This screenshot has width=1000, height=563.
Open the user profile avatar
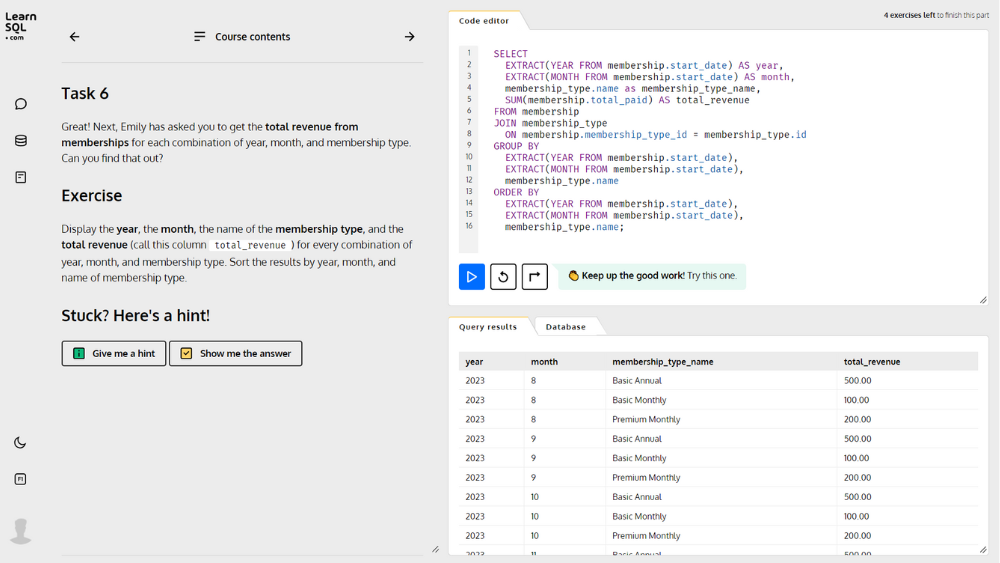[20, 530]
